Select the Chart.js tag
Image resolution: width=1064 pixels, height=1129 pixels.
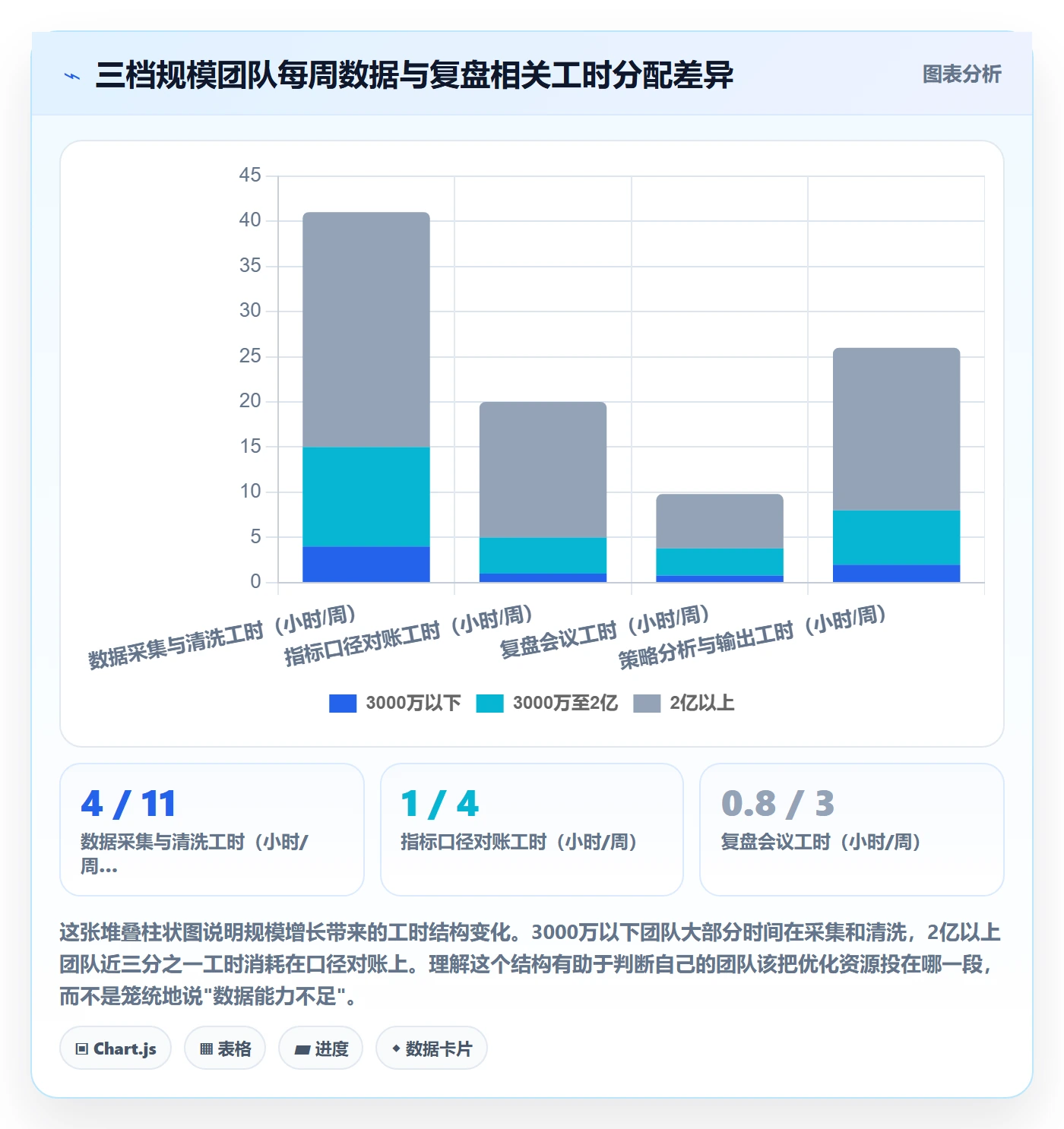coord(116,1048)
